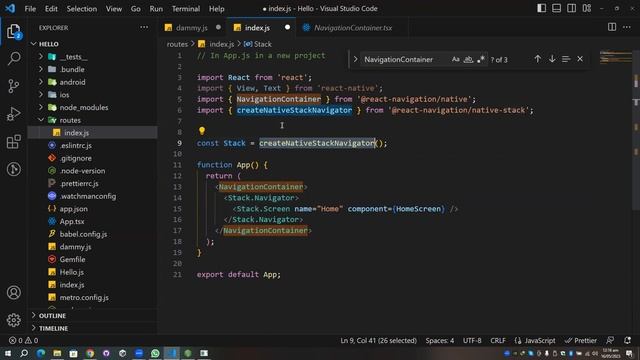Toggle secondary side bar layout icon
Image resolution: width=640 pixels, height=360 pixels.
tap(571, 8)
